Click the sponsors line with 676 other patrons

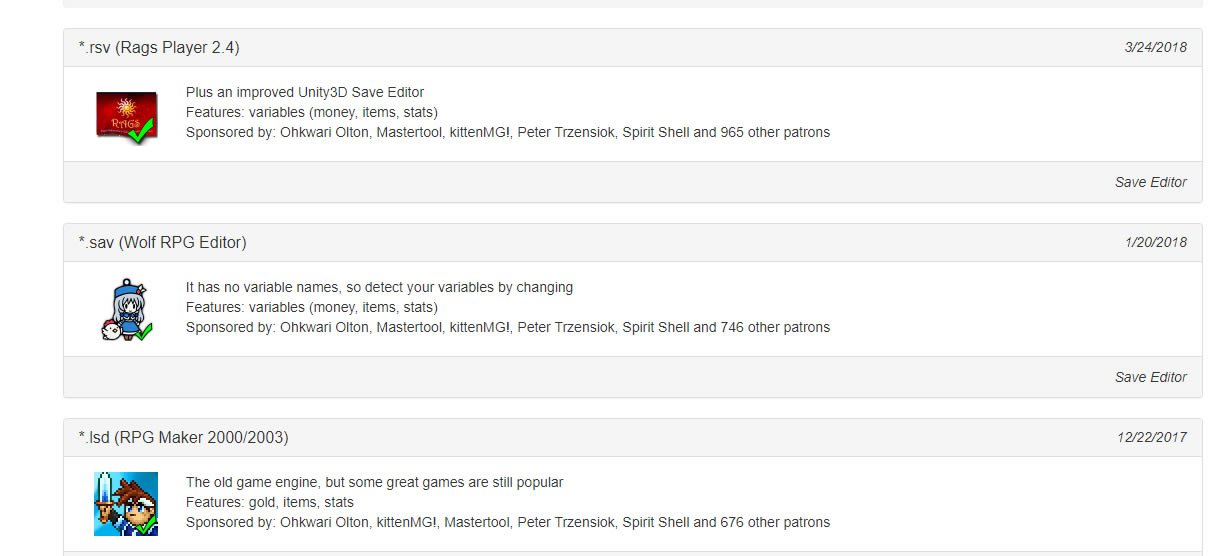(508, 522)
